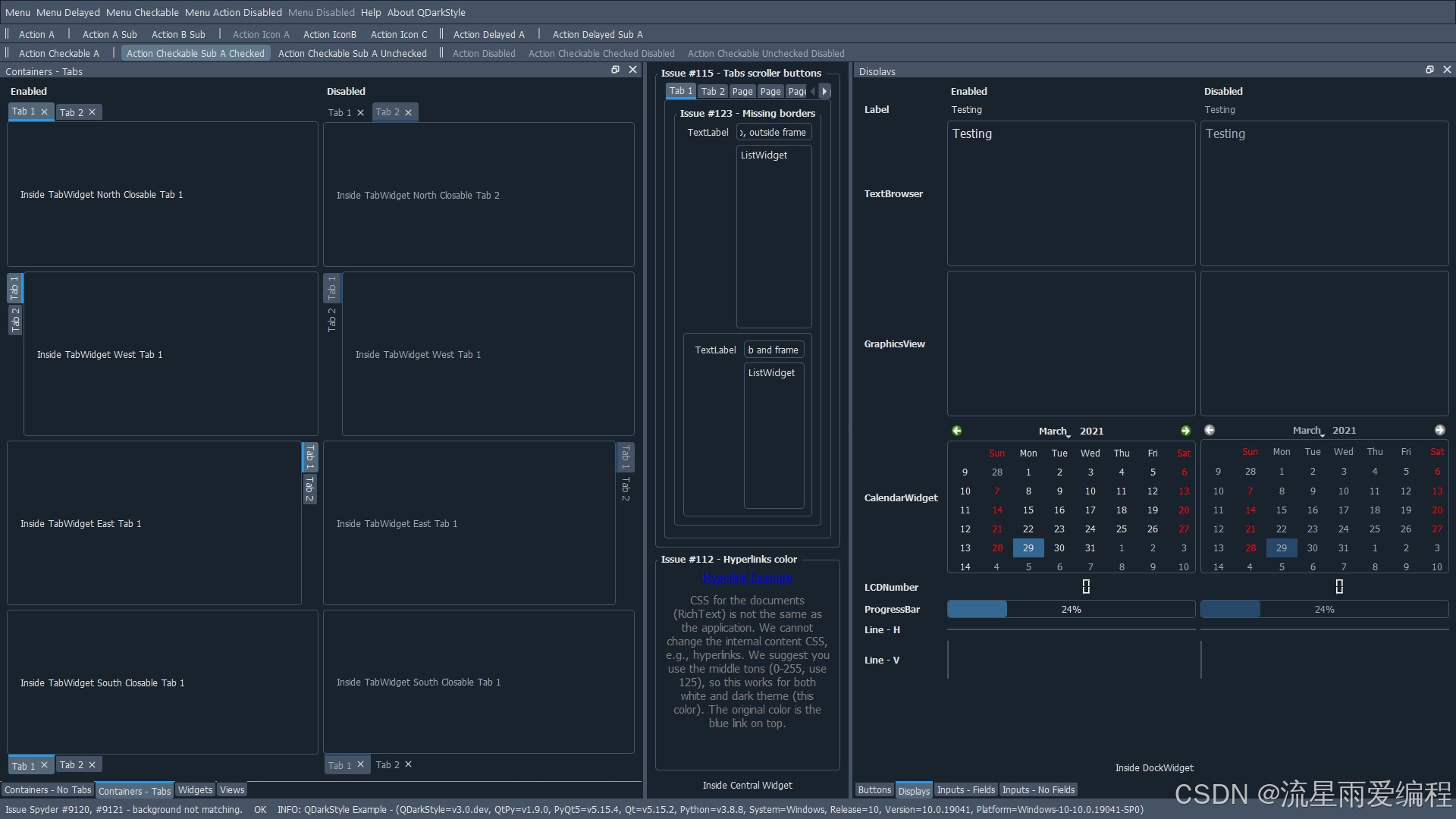This screenshot has width=1456, height=819.
Task: Float the Displays dock panel
Action: (1429, 70)
